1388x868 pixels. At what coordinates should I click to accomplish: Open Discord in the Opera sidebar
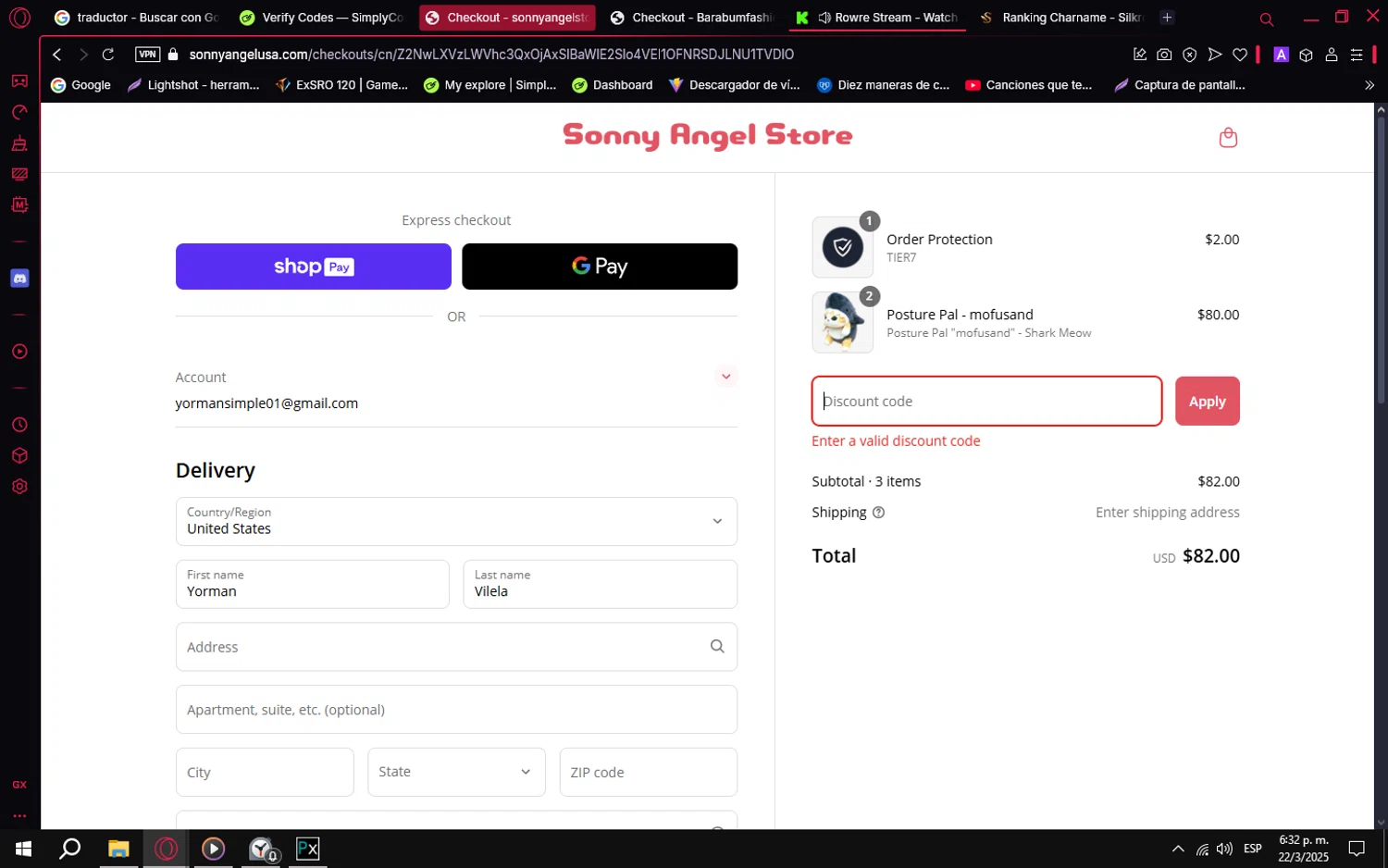tap(19, 279)
